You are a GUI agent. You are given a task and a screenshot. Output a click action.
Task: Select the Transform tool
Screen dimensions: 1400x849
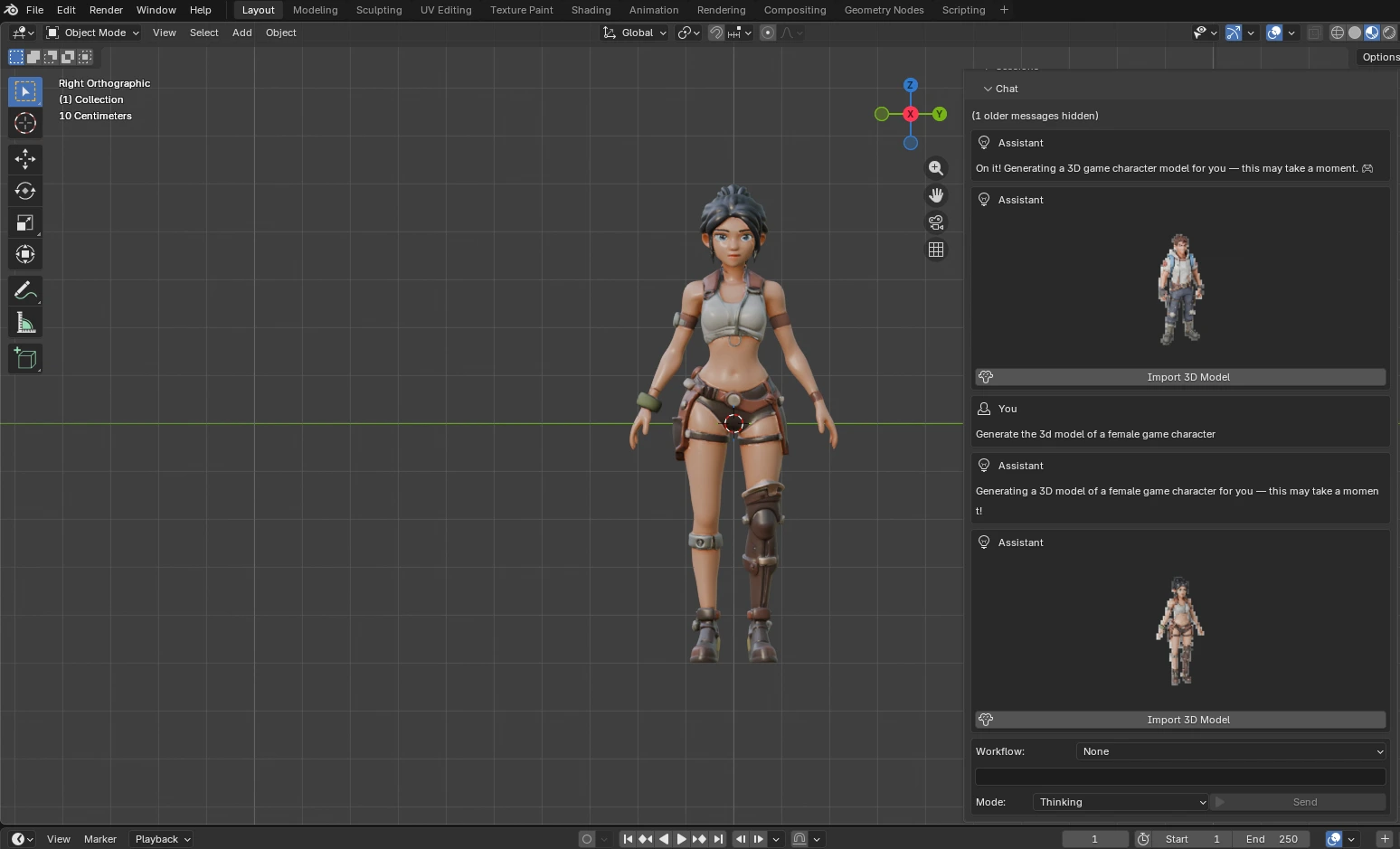[25, 254]
